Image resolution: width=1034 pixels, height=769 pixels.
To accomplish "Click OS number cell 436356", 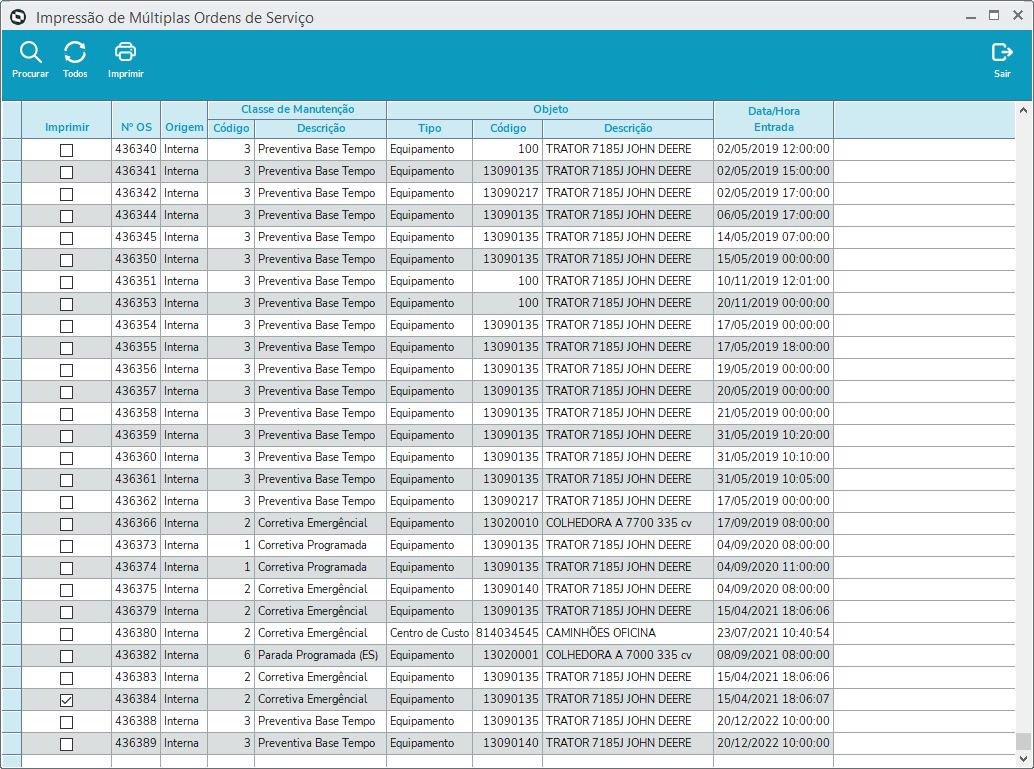I will (136, 369).
